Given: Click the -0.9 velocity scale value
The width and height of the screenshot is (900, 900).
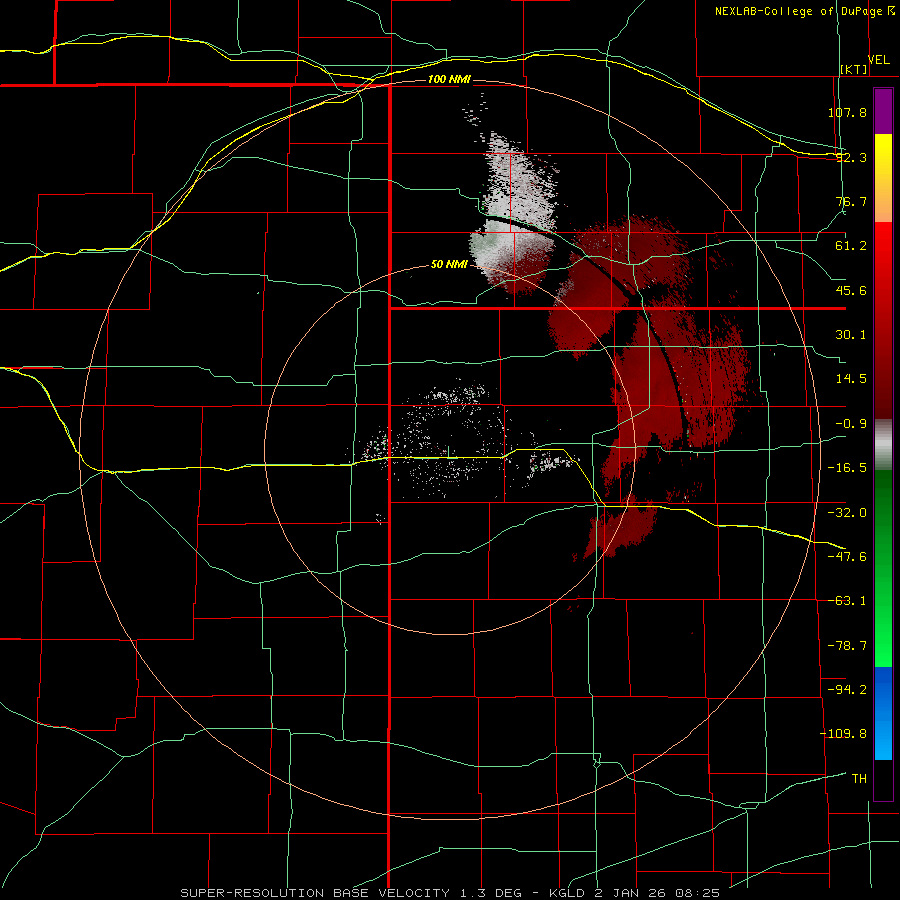Looking at the screenshot, I should (851, 424).
